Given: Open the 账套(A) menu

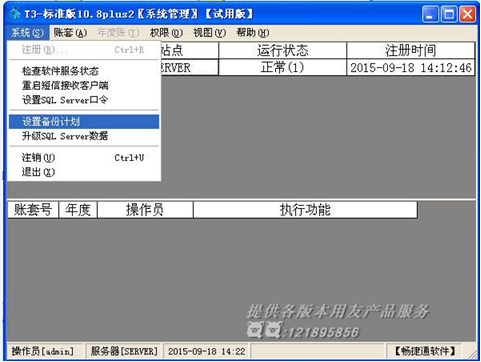Looking at the screenshot, I should 70,33.
